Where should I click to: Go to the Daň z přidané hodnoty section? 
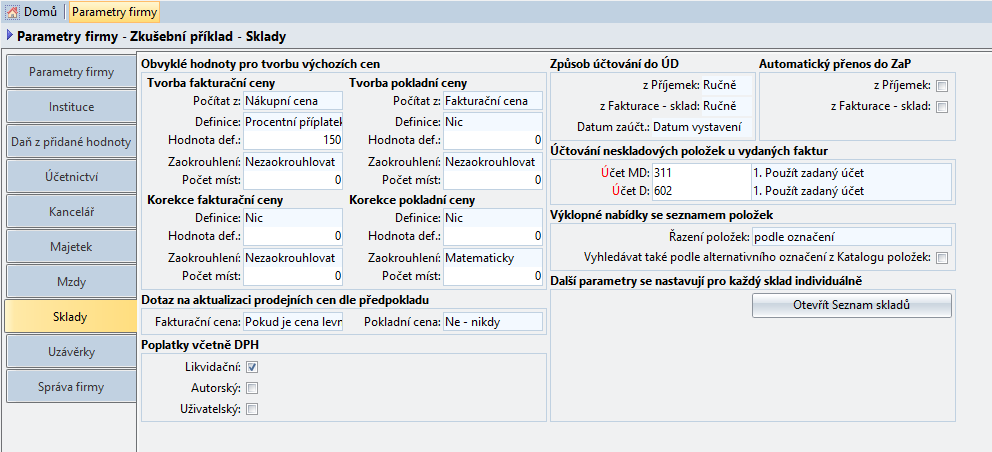(71, 142)
